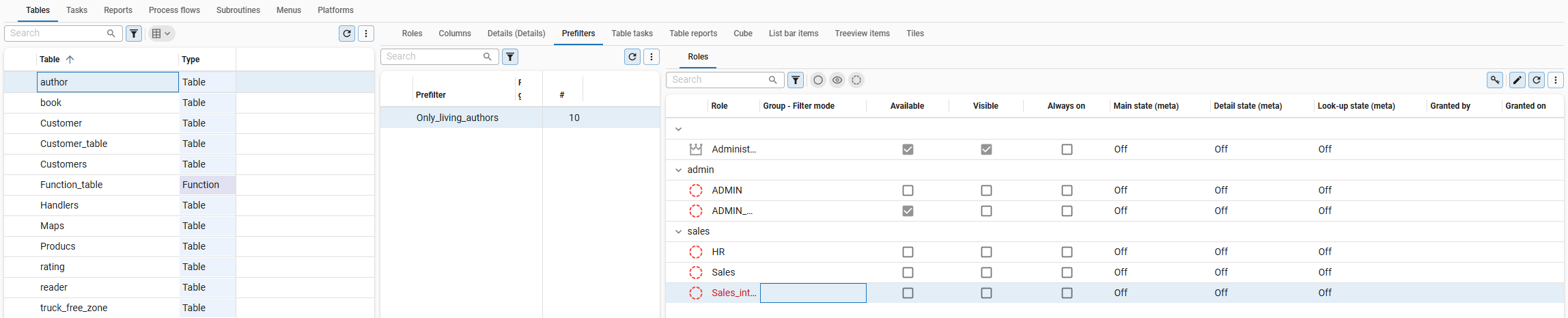Sort by the Granted by column header
This screenshot has width=1568, height=318.
1450,106
